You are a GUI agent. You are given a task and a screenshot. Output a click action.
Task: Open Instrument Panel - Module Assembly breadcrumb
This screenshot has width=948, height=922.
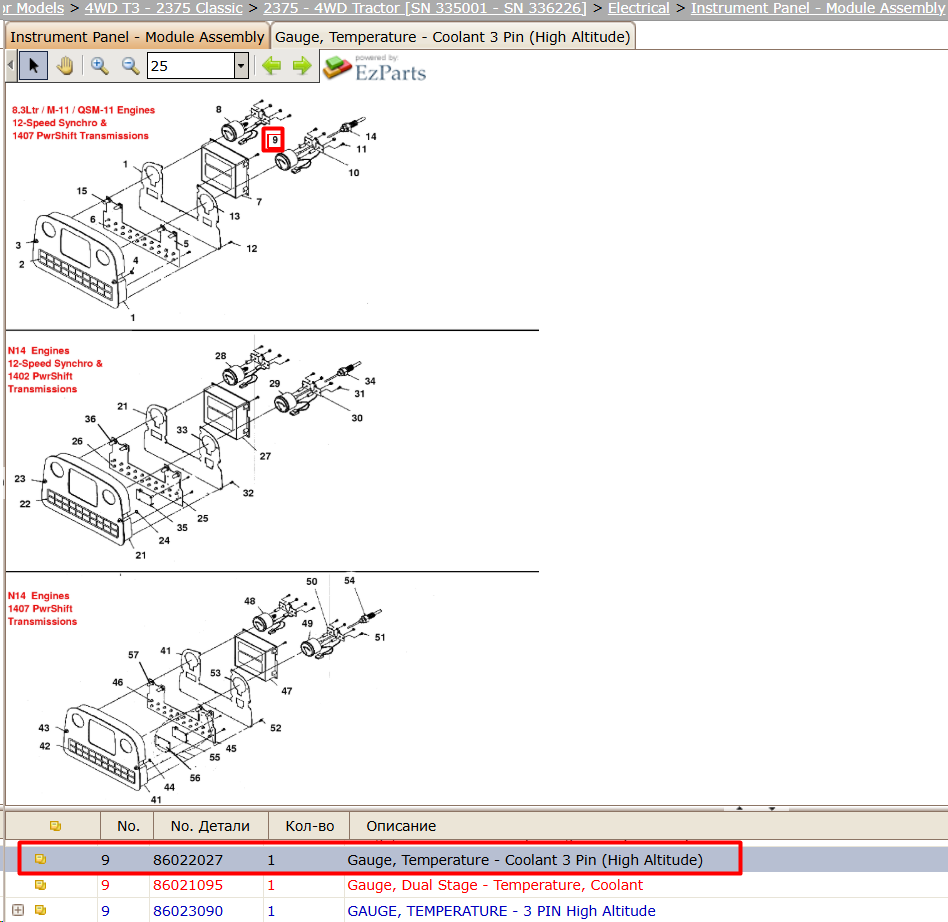(817, 8)
